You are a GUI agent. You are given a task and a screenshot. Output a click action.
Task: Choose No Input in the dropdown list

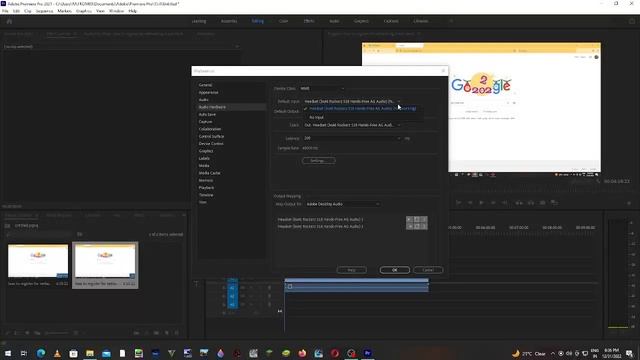[x=316, y=117]
